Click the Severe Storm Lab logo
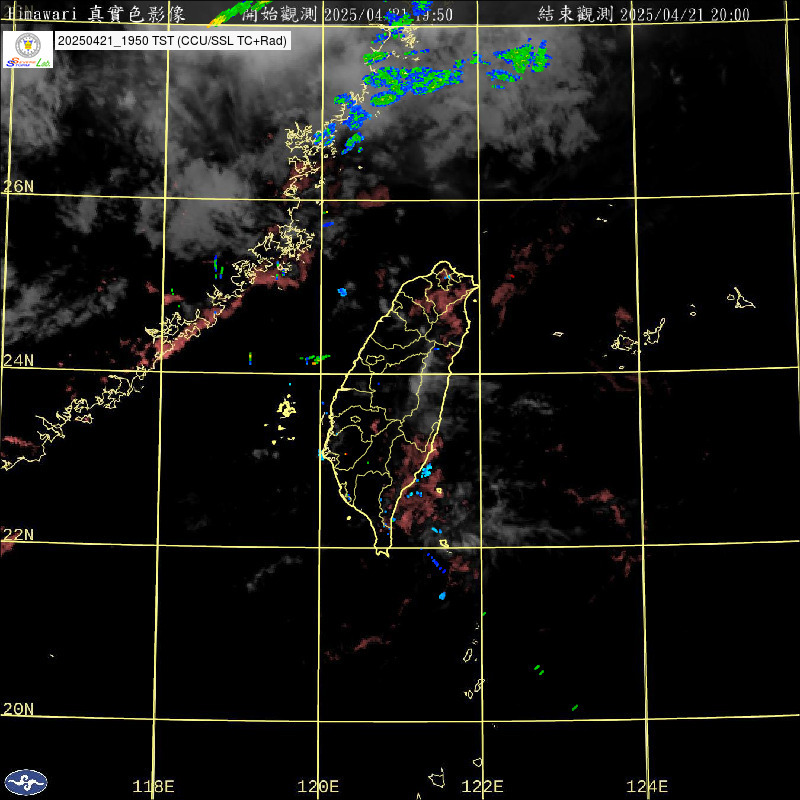800x800 pixels. point(28,49)
